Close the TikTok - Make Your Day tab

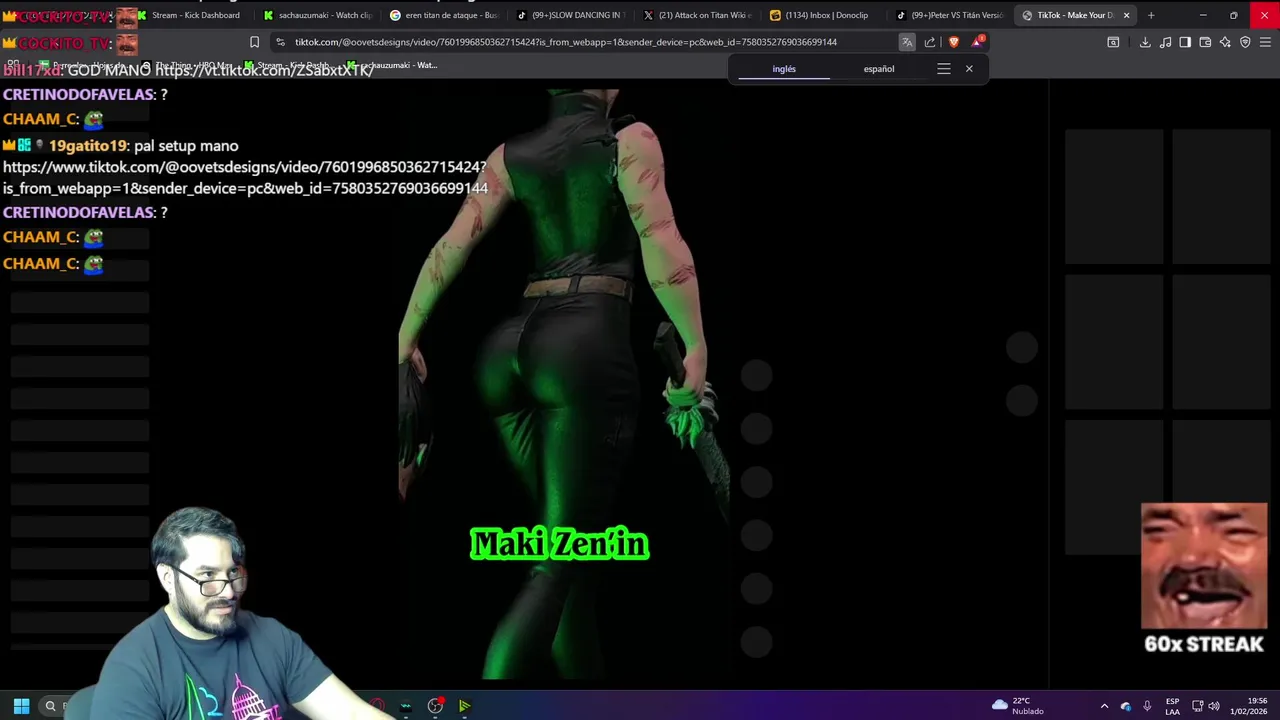pos(1126,15)
